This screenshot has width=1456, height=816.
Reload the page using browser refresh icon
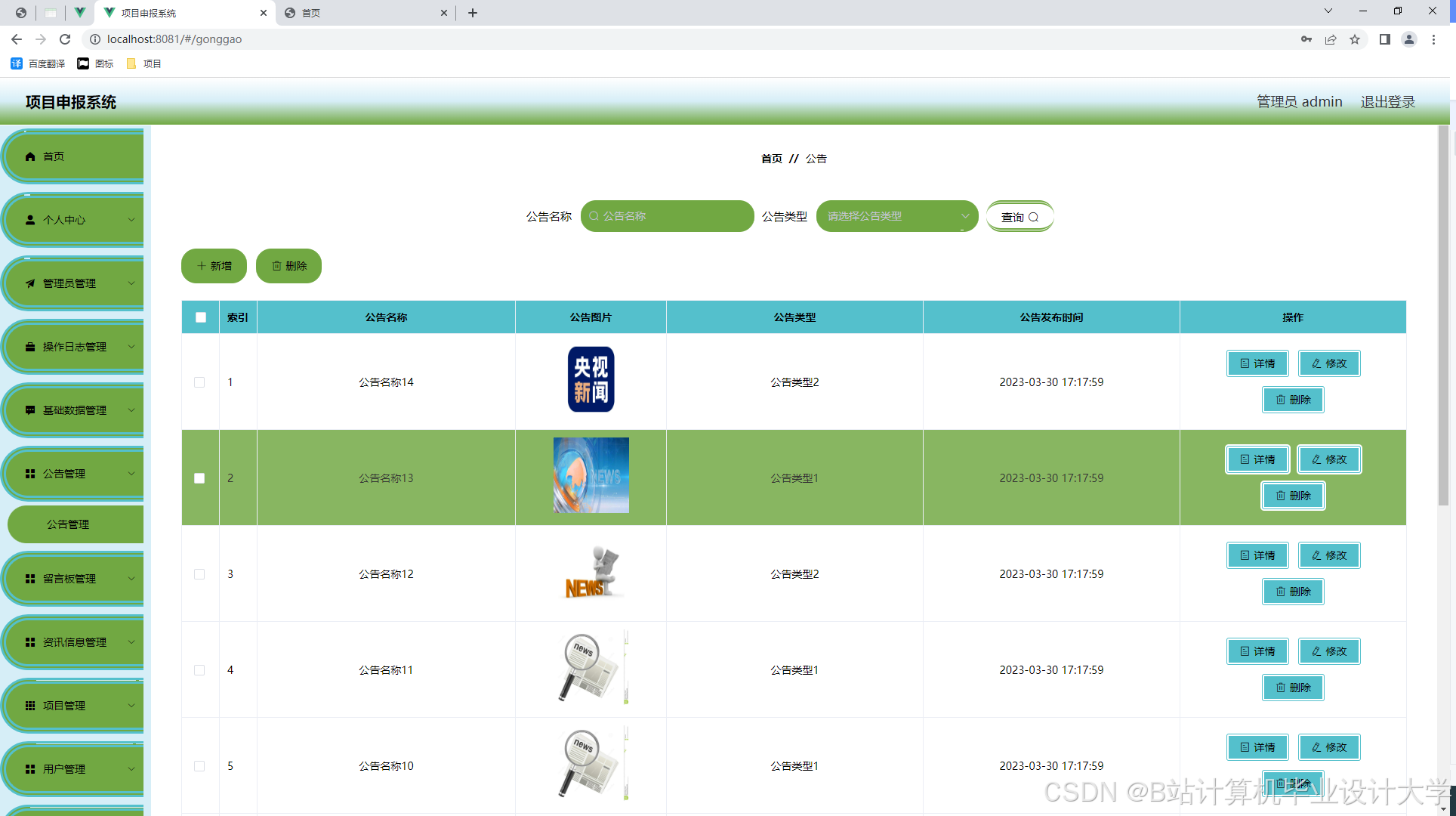click(x=65, y=39)
